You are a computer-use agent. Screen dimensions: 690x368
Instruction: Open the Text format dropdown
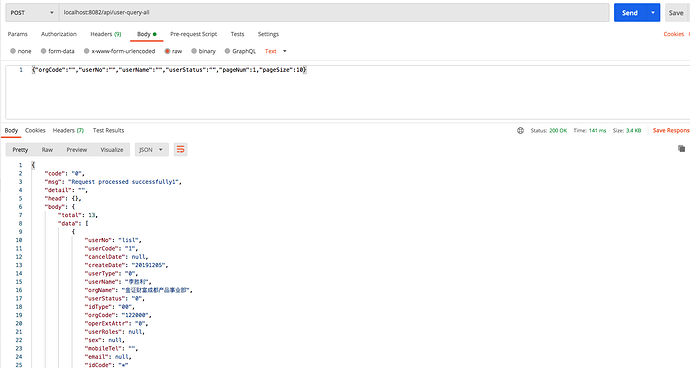point(275,51)
